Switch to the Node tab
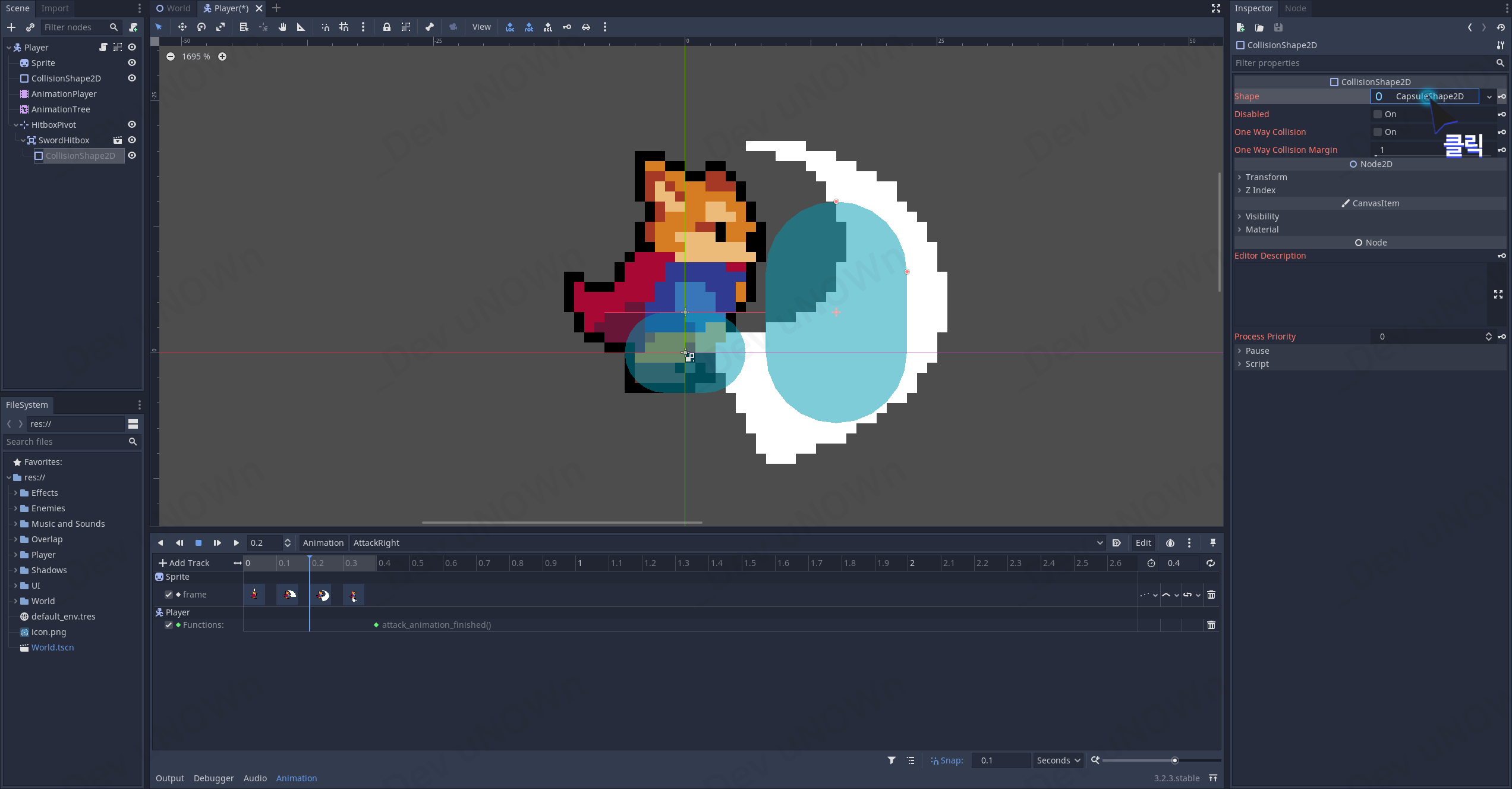The height and width of the screenshot is (789, 1512). coord(1295,8)
